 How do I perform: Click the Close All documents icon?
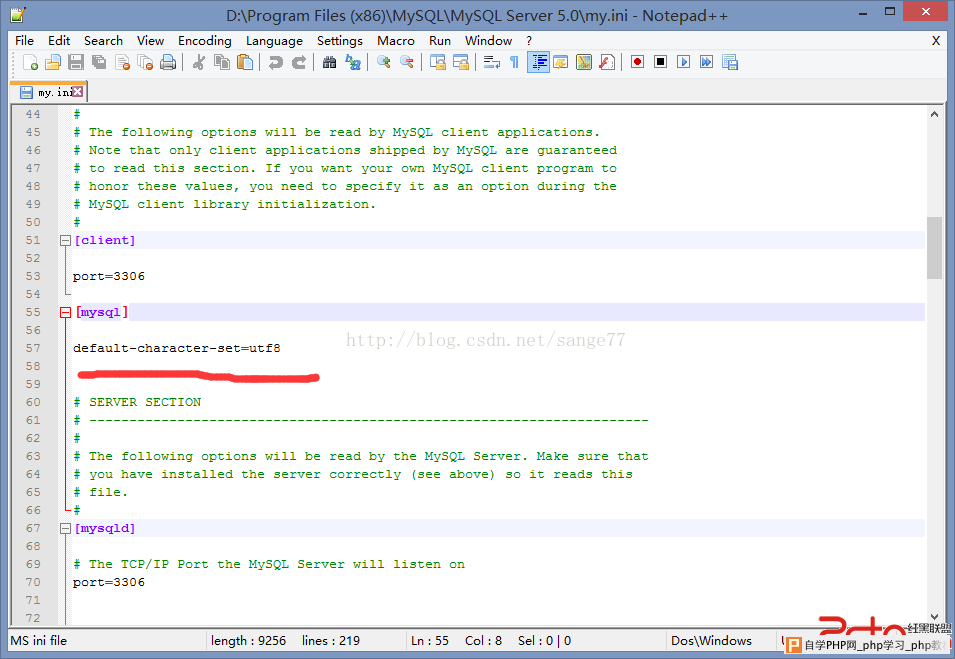click(145, 62)
